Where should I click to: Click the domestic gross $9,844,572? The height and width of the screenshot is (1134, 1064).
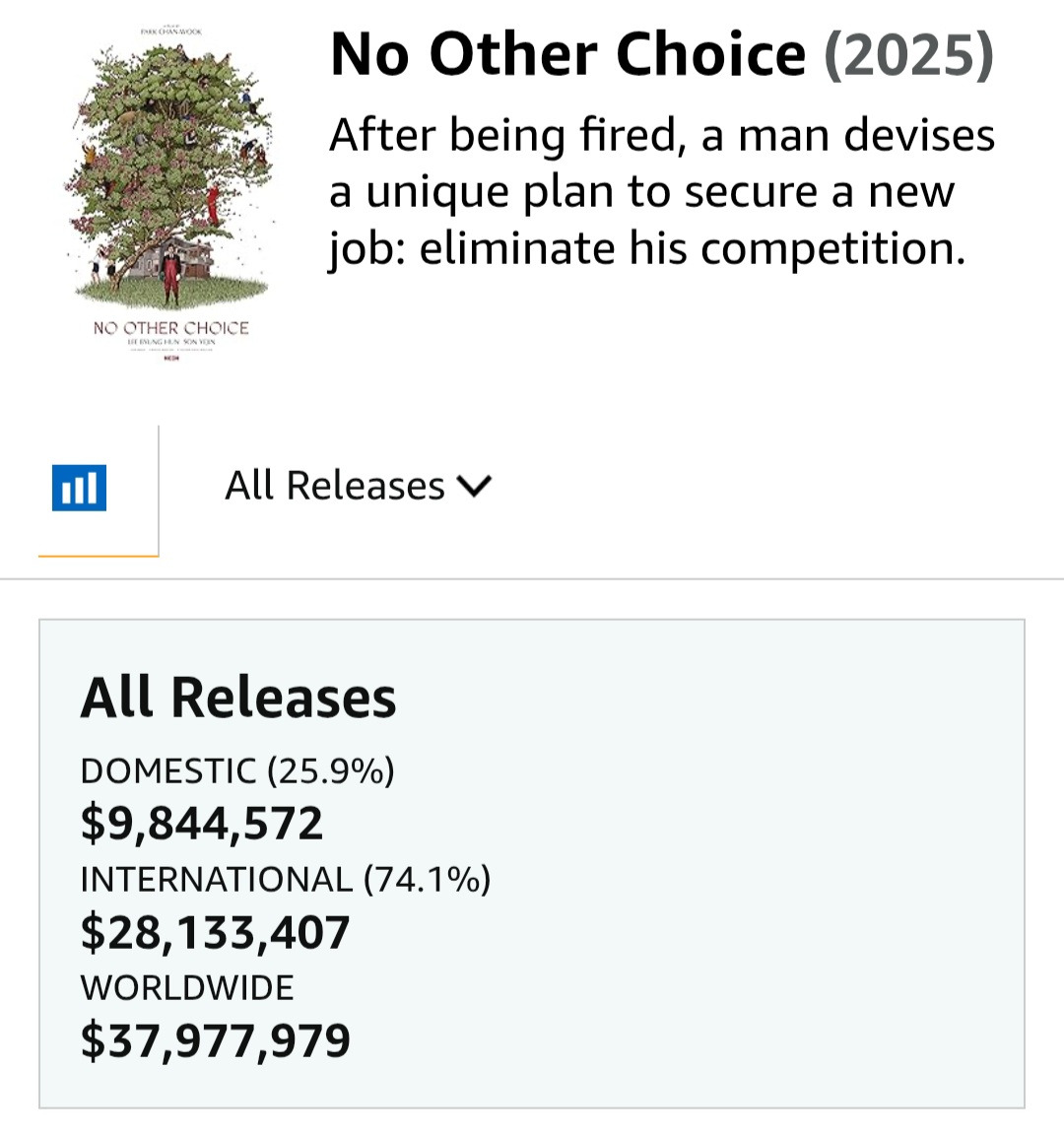(202, 824)
